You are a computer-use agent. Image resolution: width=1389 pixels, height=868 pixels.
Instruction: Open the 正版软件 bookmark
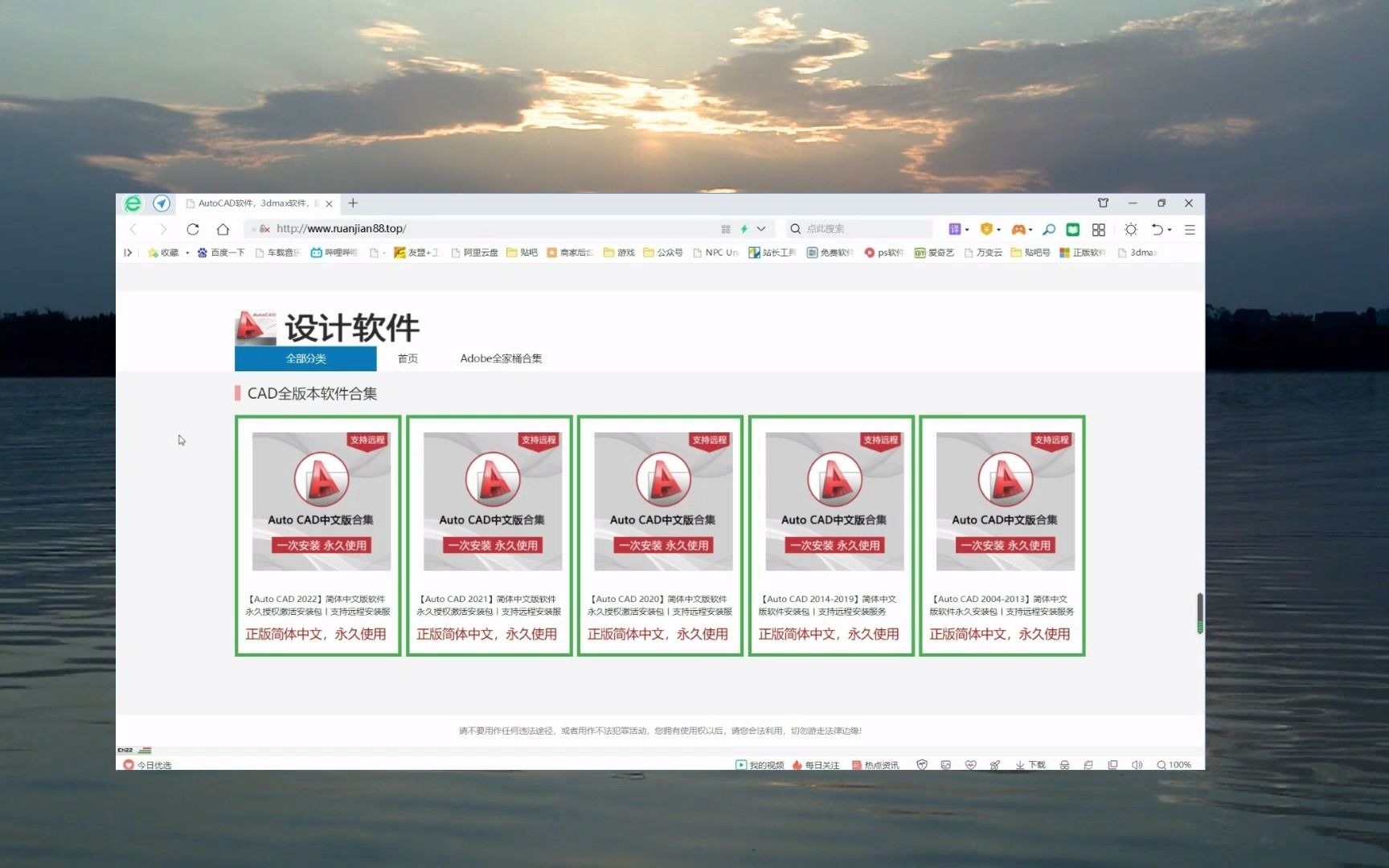[1083, 252]
